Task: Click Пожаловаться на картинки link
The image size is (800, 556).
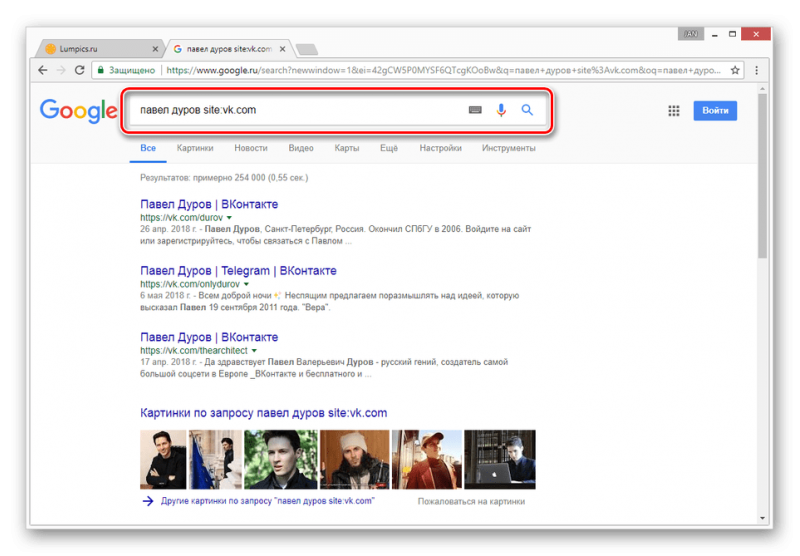Action: pos(471,501)
